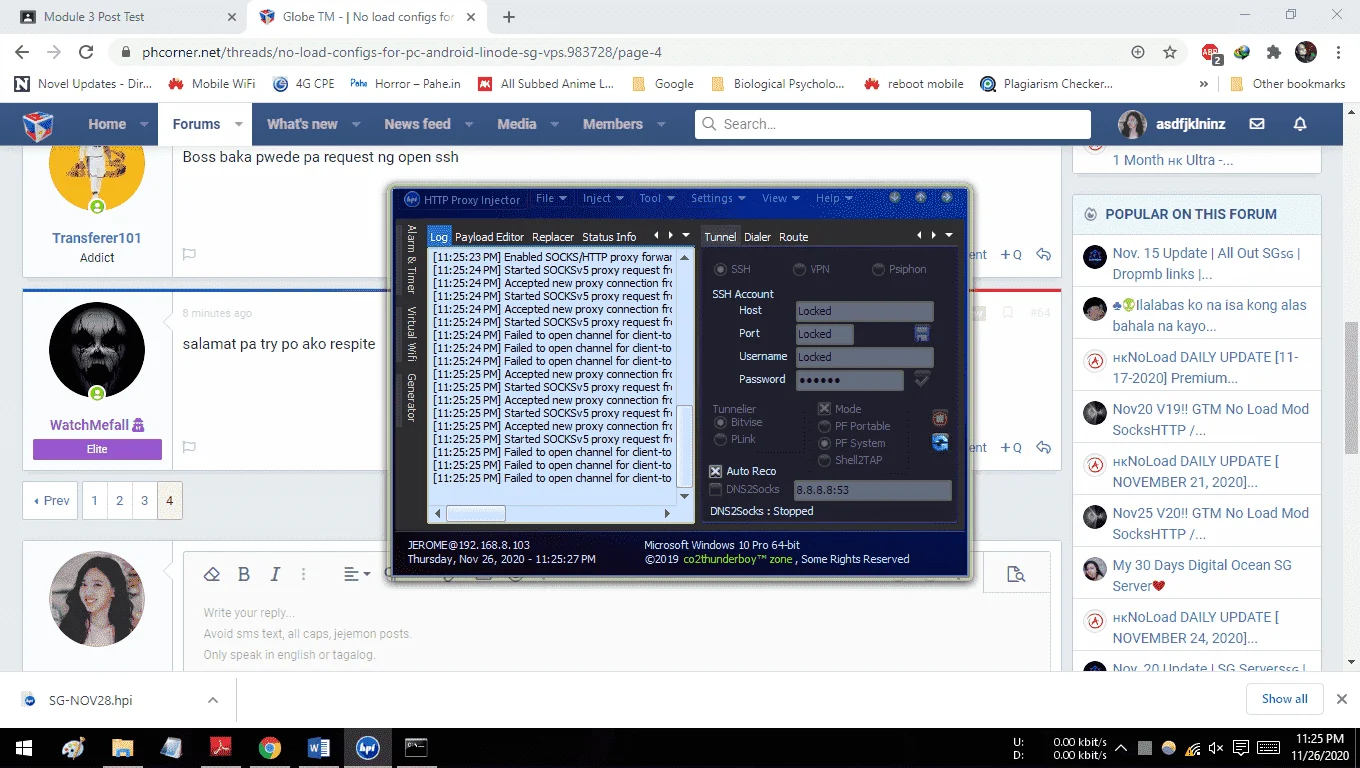Toggle the Mode checkbox
This screenshot has height=768, width=1360.
click(825, 409)
